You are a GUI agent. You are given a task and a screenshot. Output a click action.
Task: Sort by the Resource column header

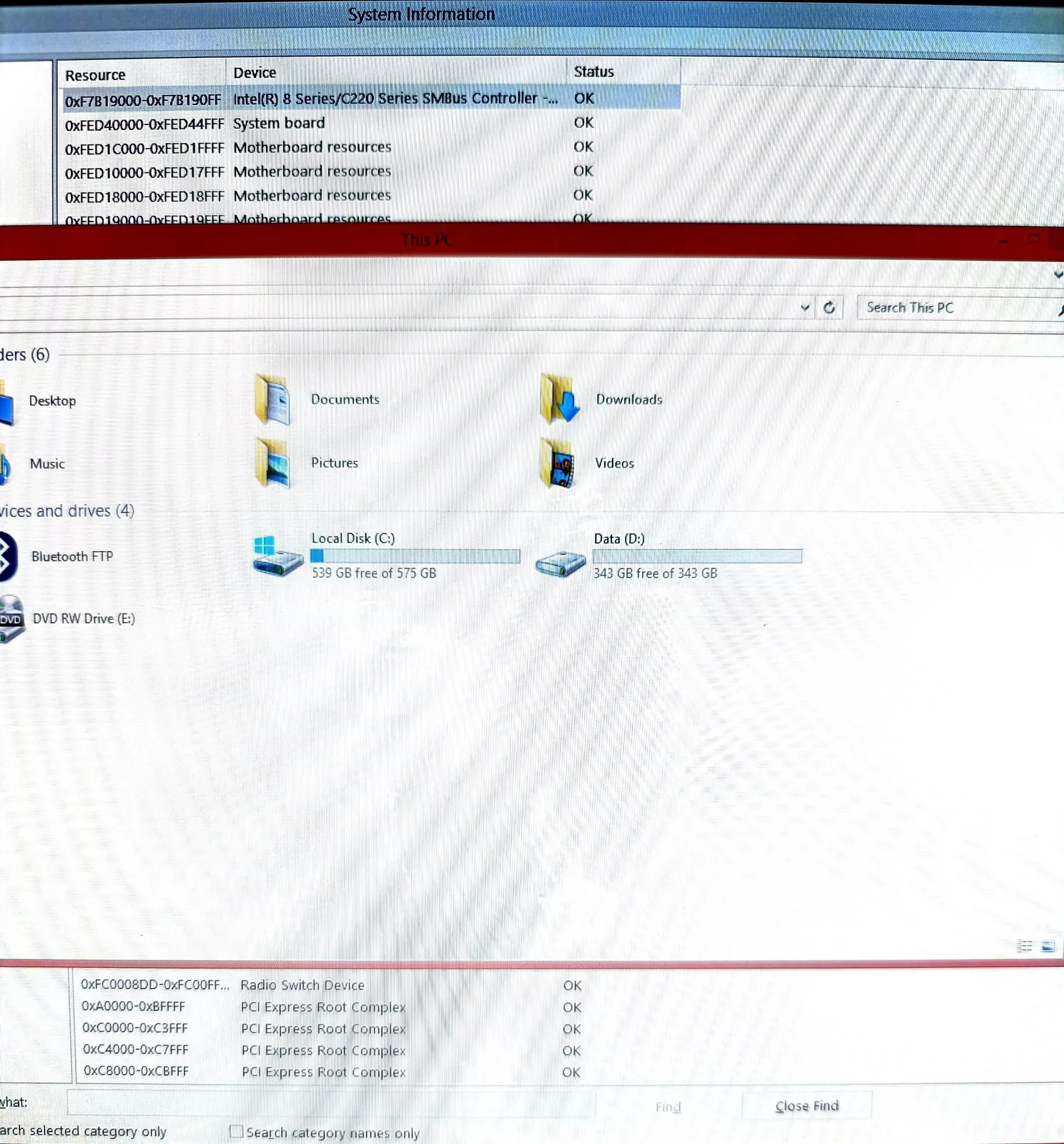point(141,74)
